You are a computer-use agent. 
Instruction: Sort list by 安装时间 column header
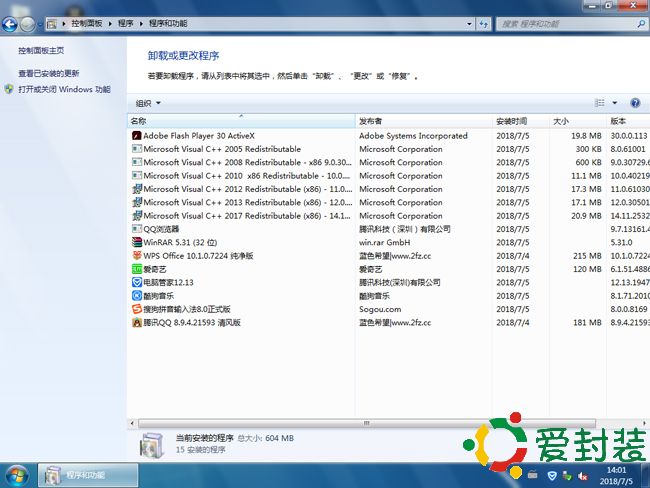click(x=520, y=121)
